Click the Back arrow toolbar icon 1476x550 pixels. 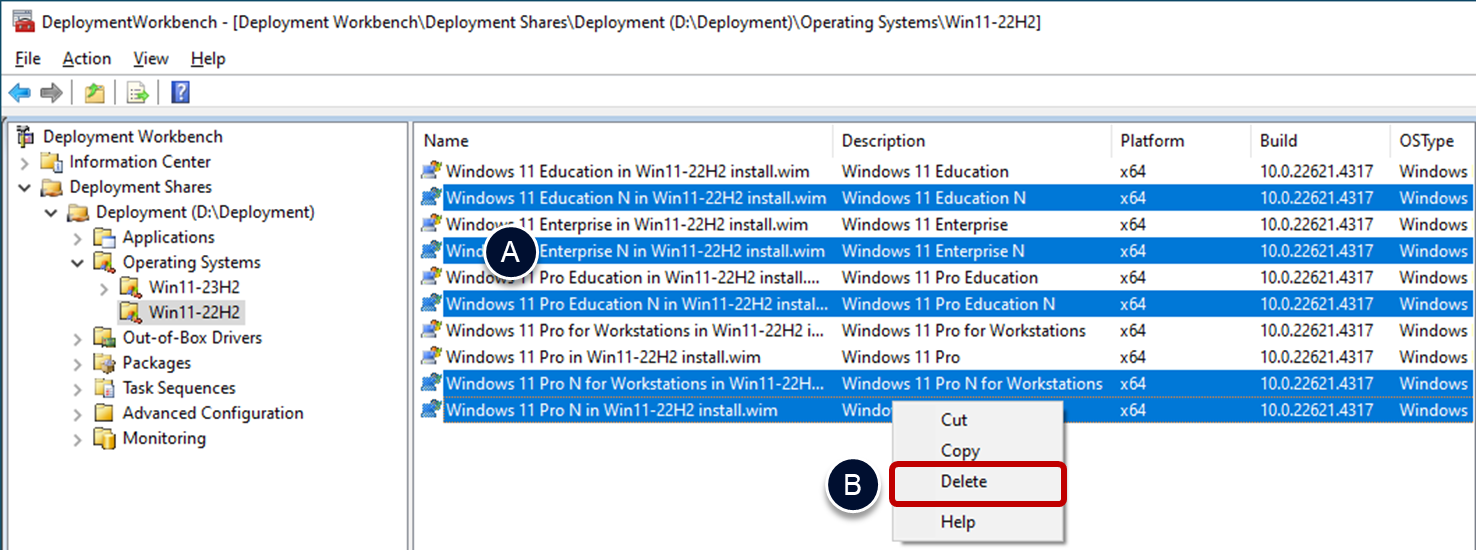(x=19, y=93)
